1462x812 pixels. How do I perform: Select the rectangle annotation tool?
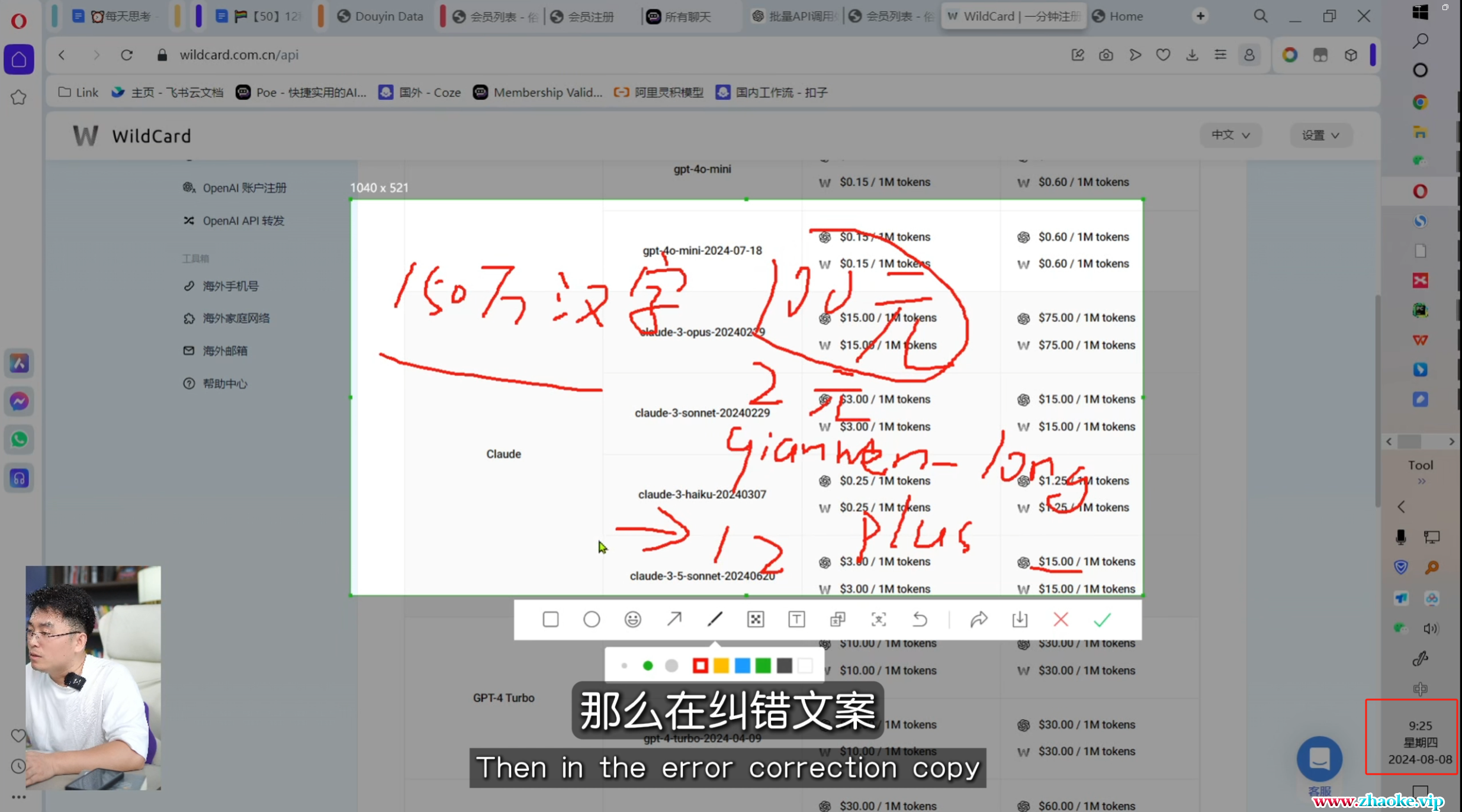tap(550, 619)
